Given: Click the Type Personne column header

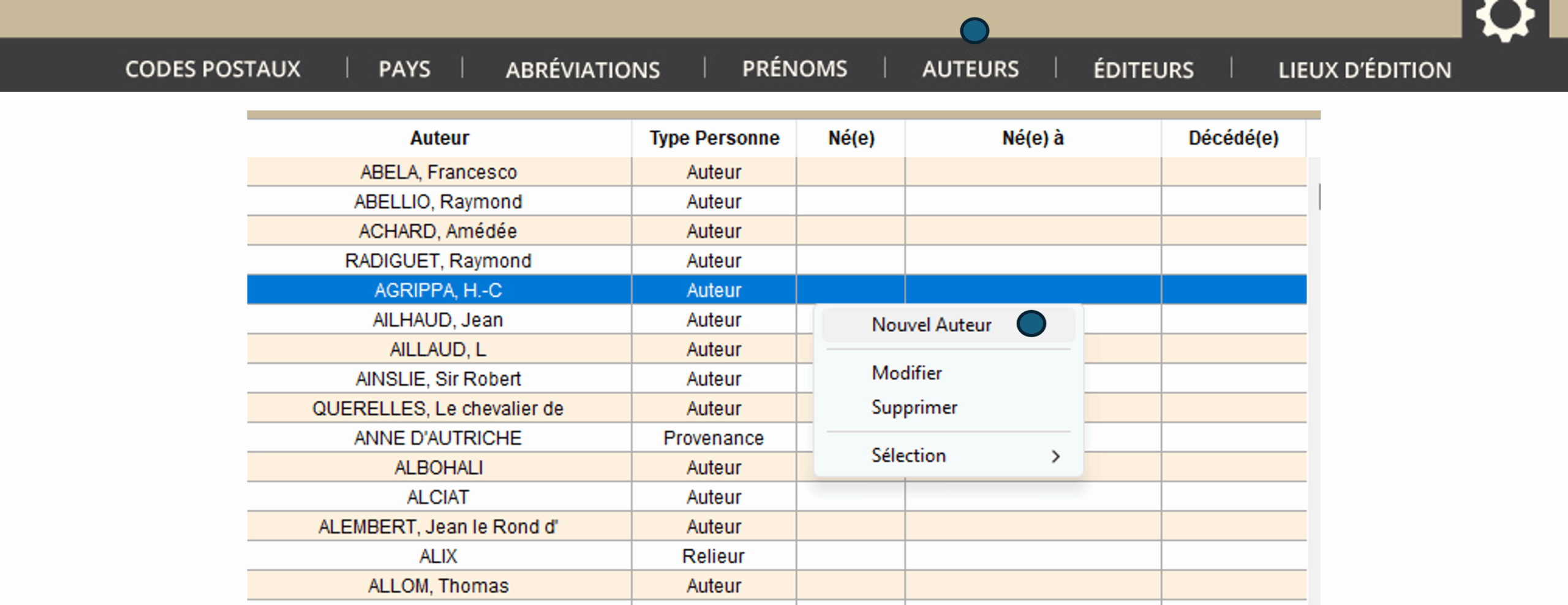Looking at the screenshot, I should click(714, 138).
